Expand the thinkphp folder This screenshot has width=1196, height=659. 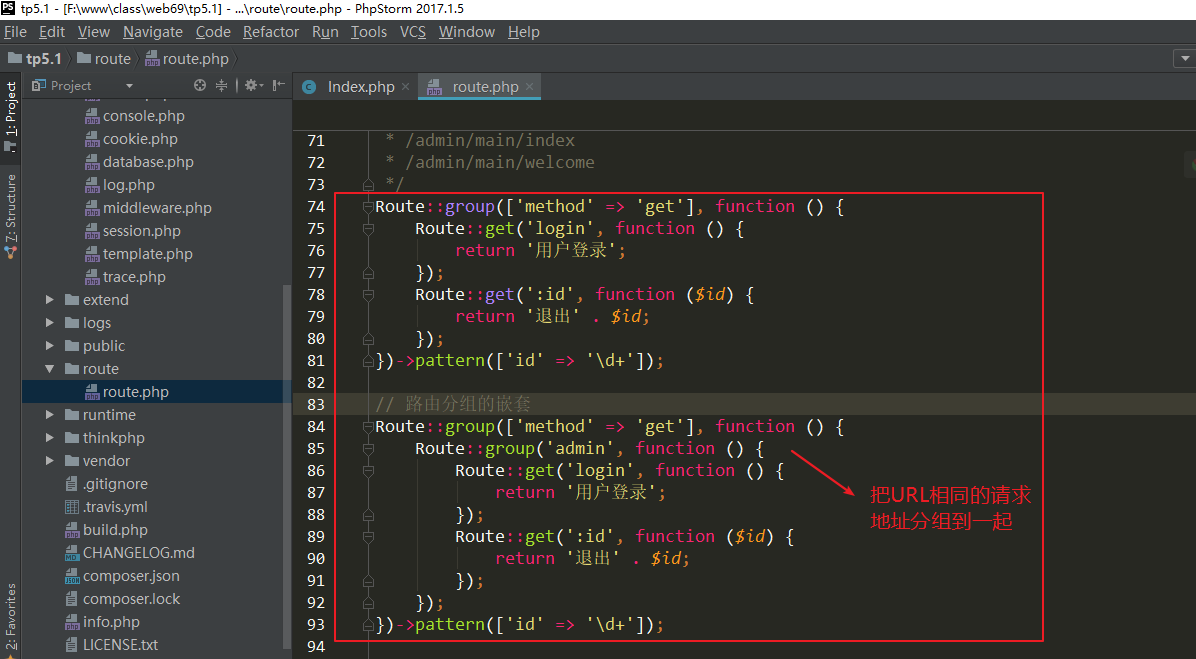click(50, 438)
